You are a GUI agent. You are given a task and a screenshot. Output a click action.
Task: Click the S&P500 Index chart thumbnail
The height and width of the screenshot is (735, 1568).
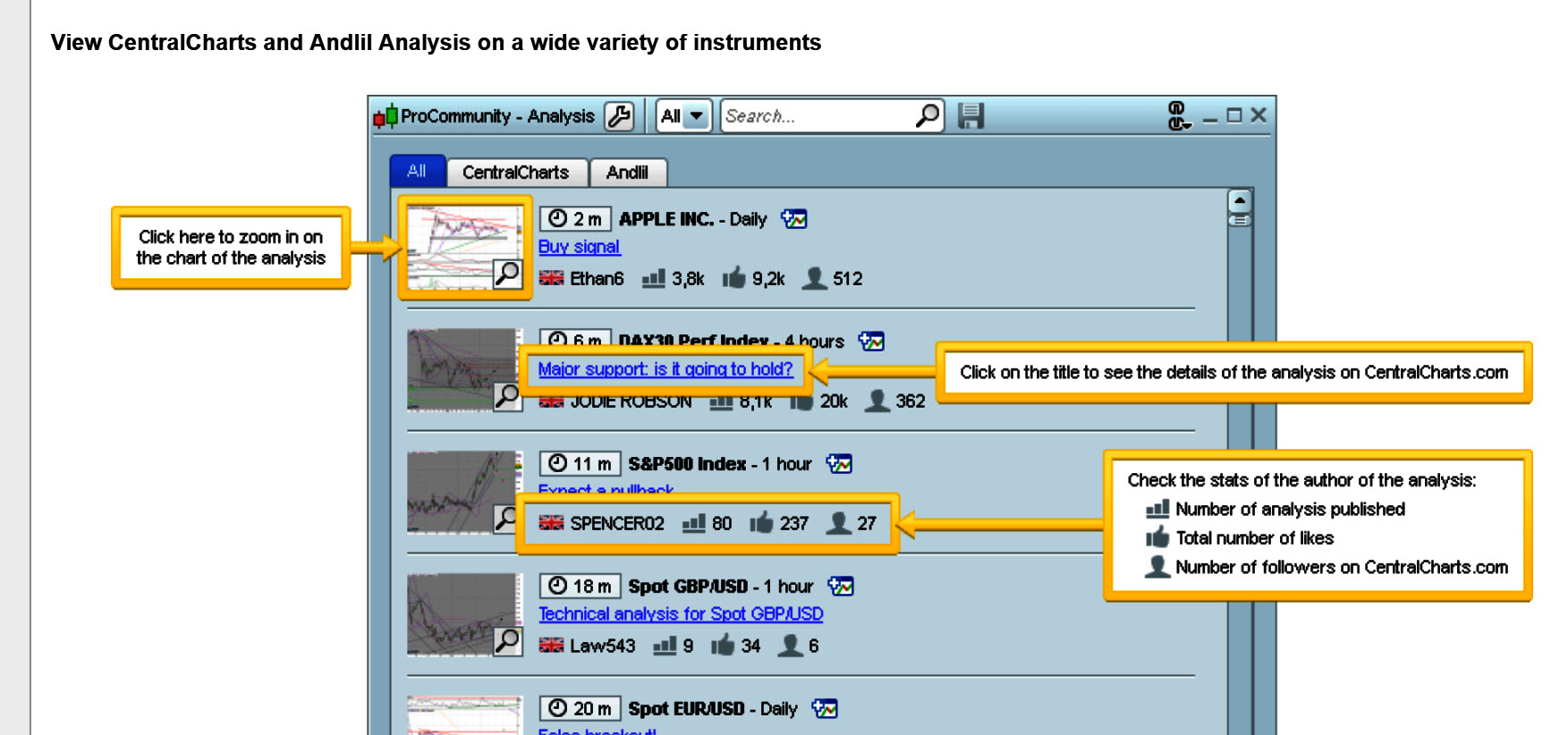point(464,493)
